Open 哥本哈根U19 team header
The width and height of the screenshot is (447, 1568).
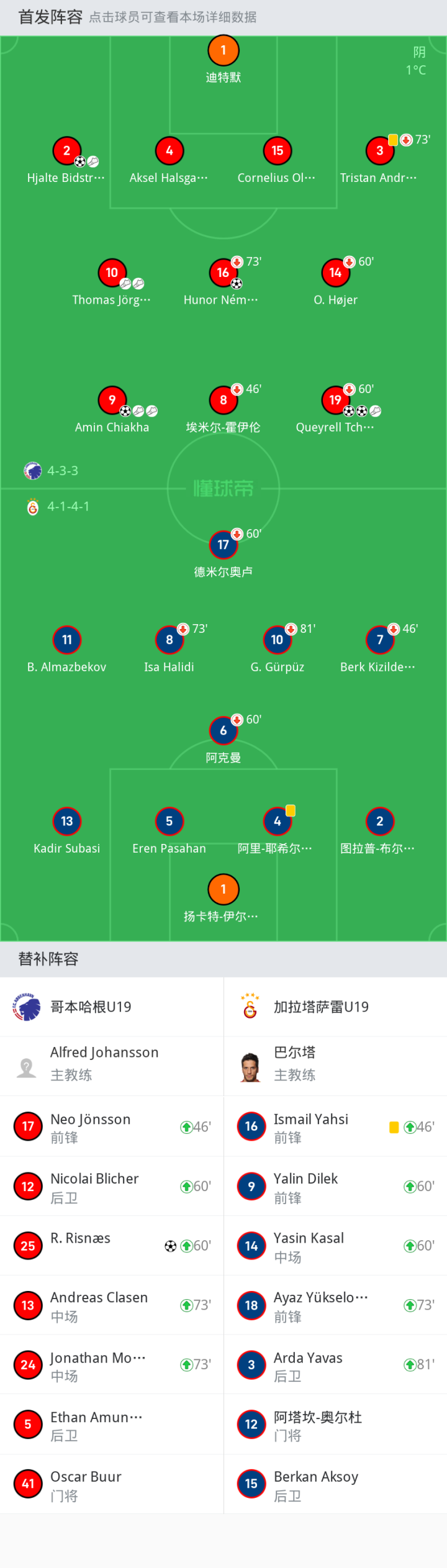tap(112, 1007)
